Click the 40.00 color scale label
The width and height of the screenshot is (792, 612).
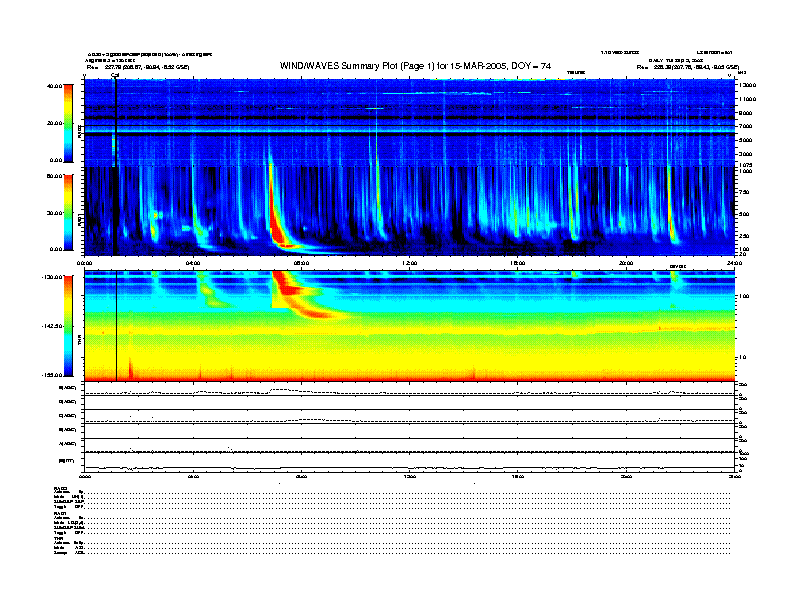54,86
